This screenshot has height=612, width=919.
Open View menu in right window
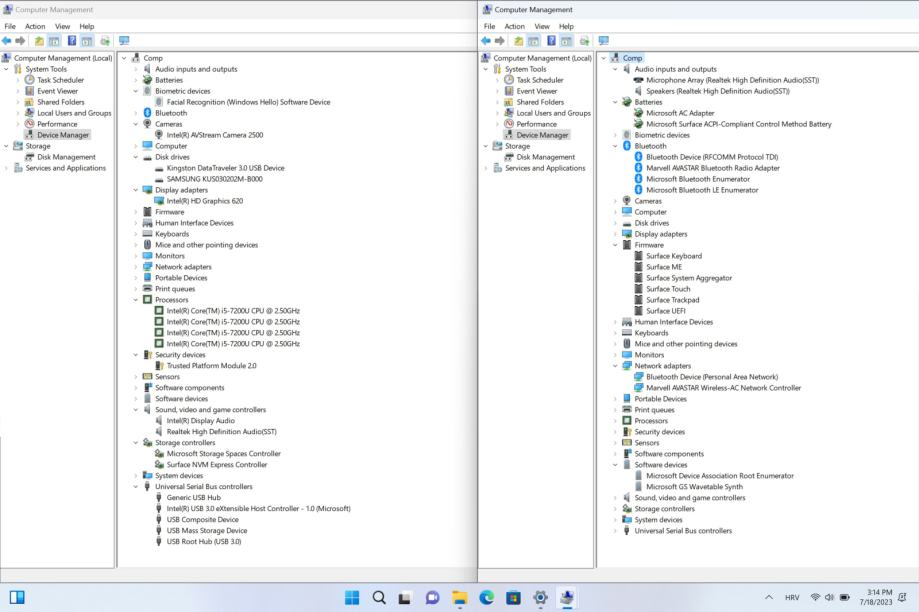coord(542,26)
